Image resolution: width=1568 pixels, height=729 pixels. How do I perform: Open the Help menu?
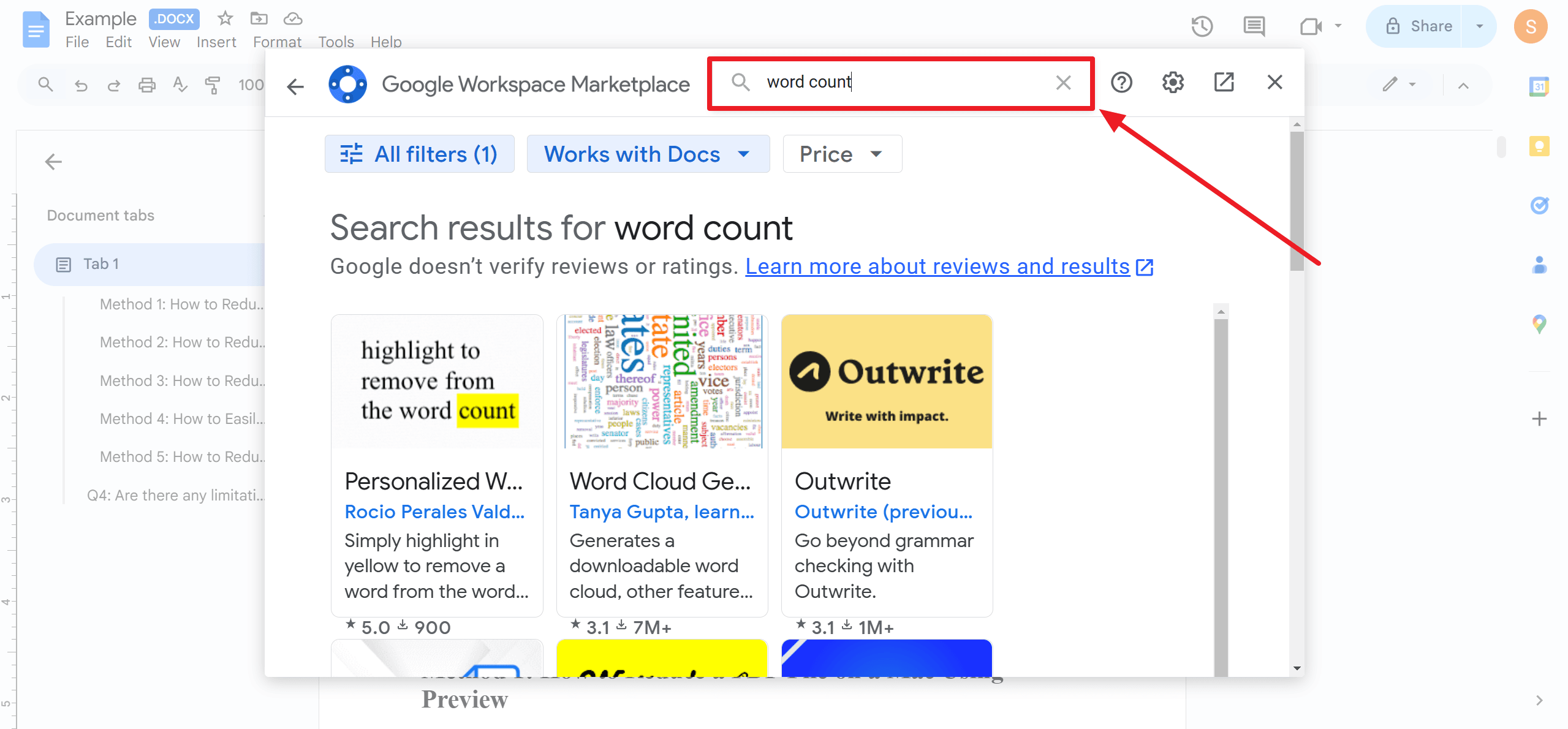pos(386,42)
